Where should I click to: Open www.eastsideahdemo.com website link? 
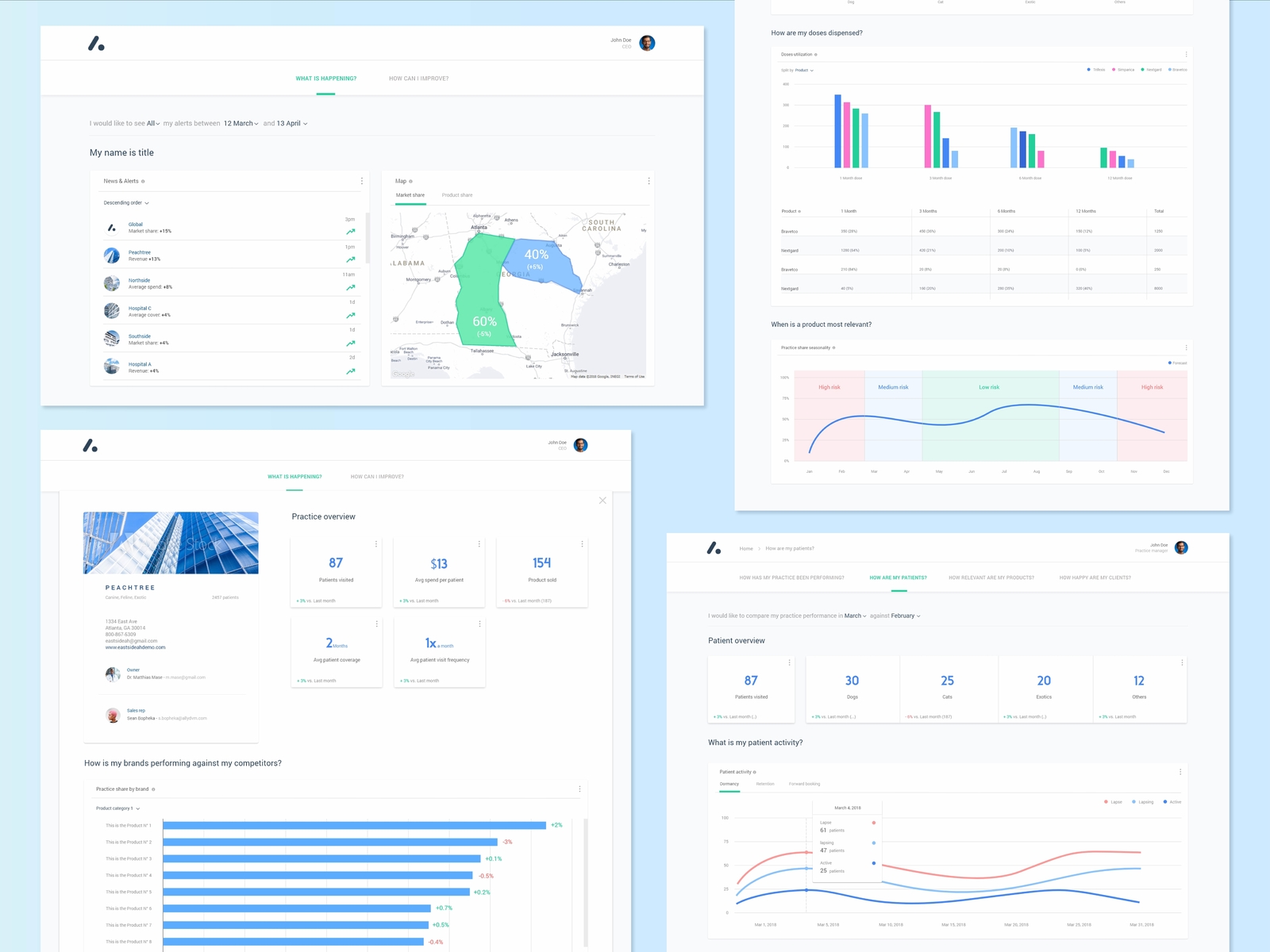(x=136, y=647)
